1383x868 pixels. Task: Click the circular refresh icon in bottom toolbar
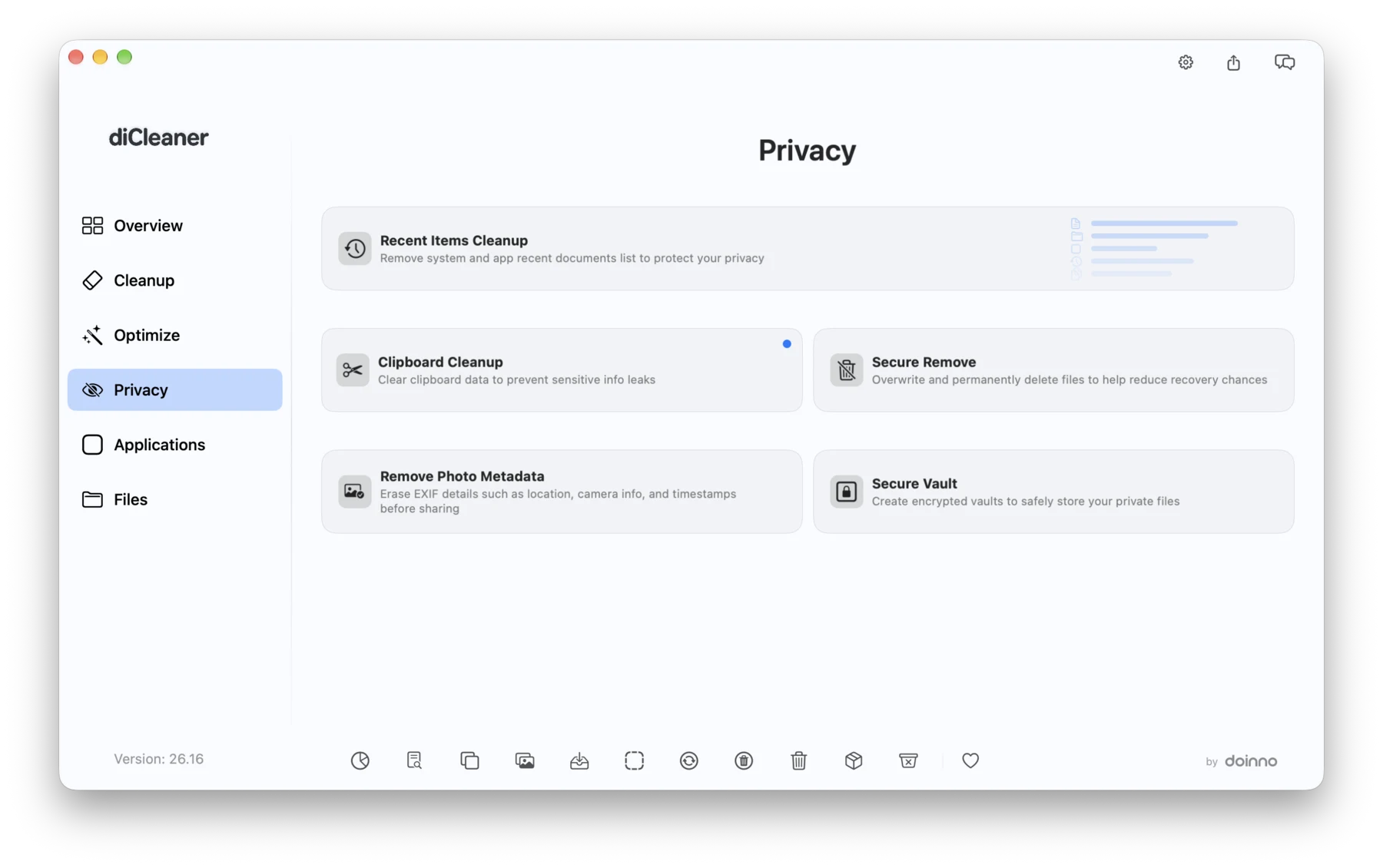689,760
